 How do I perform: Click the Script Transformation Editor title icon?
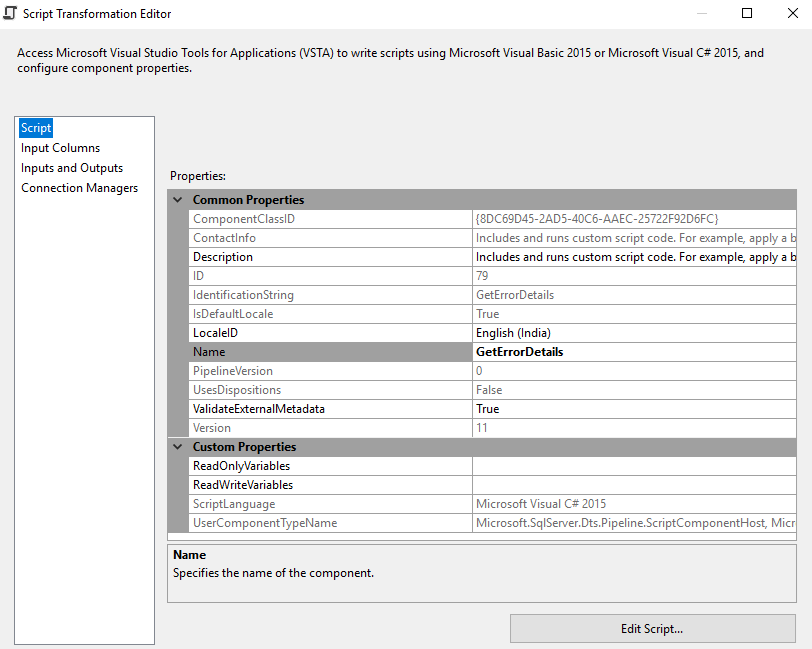pos(10,14)
